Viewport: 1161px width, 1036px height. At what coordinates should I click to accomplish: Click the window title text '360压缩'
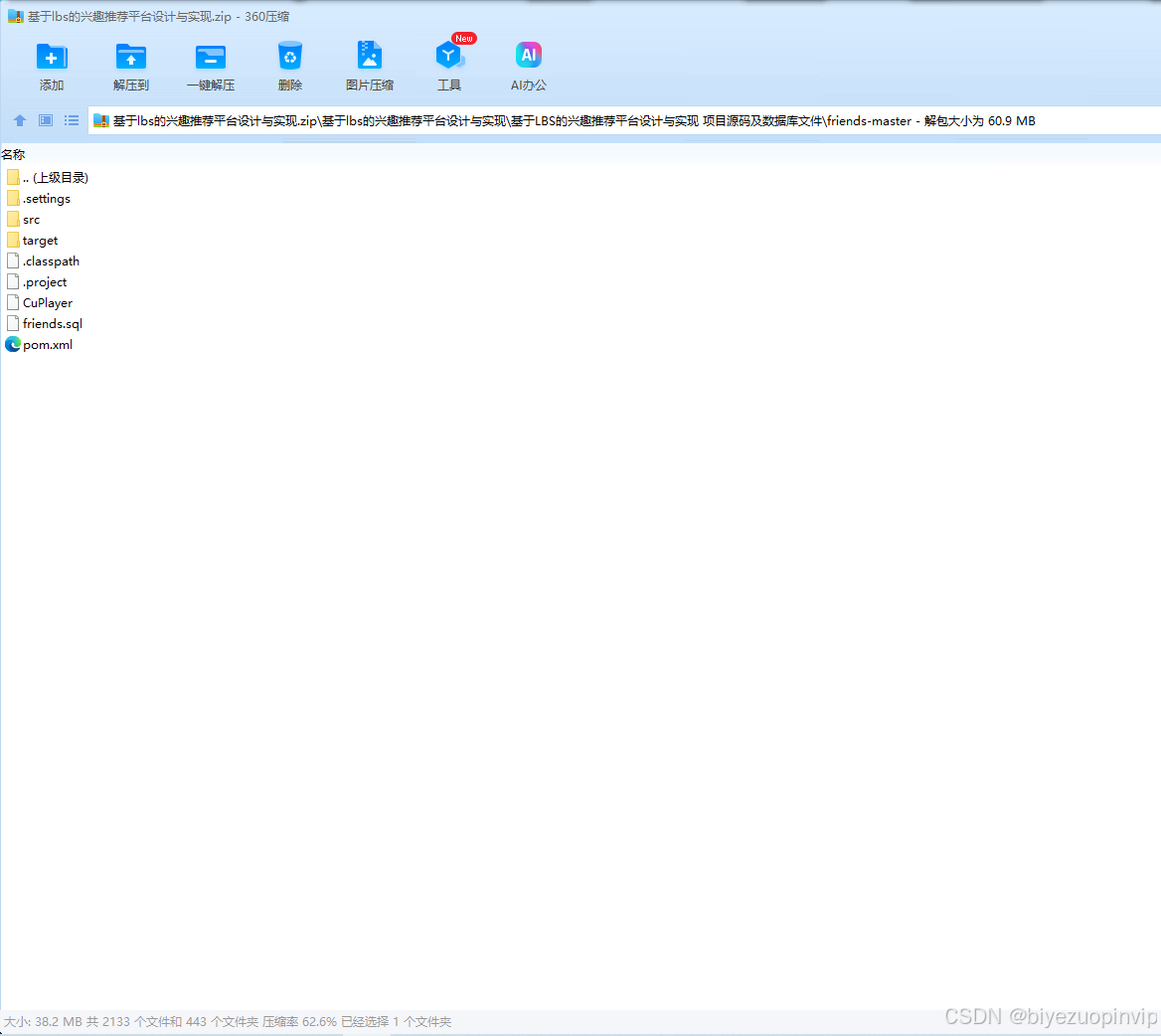(266, 16)
